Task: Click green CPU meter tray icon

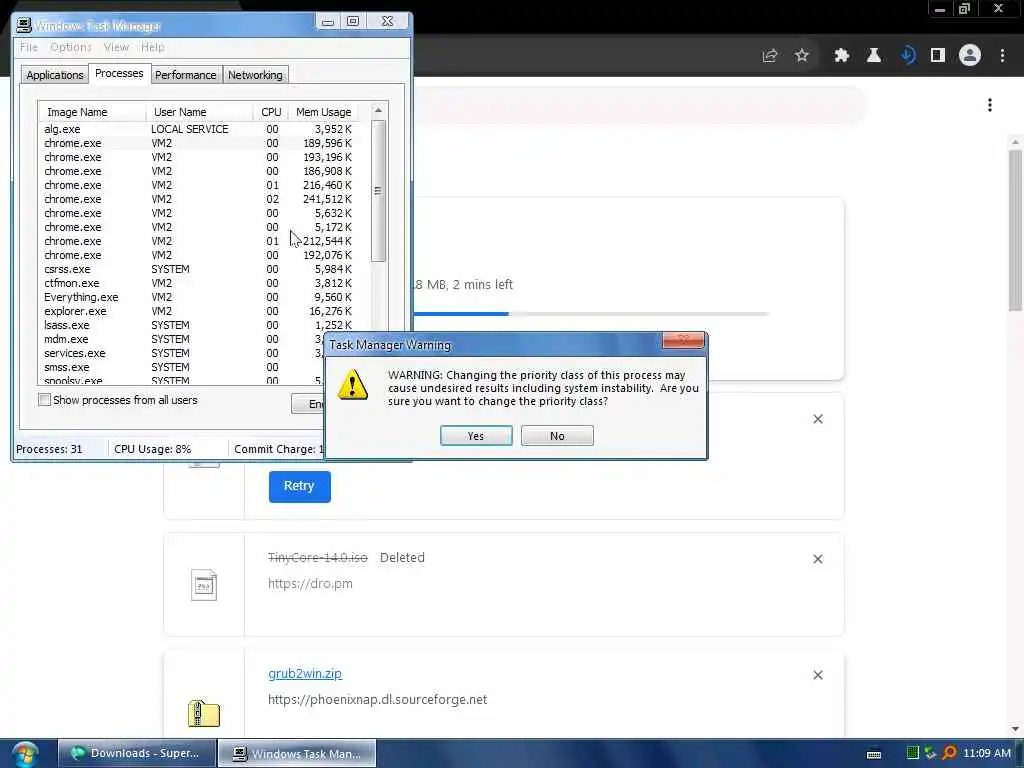Action: [913, 753]
